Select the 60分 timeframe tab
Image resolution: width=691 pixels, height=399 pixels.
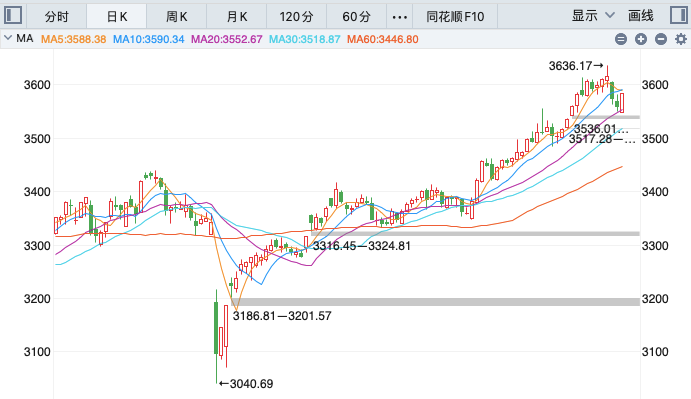point(357,17)
